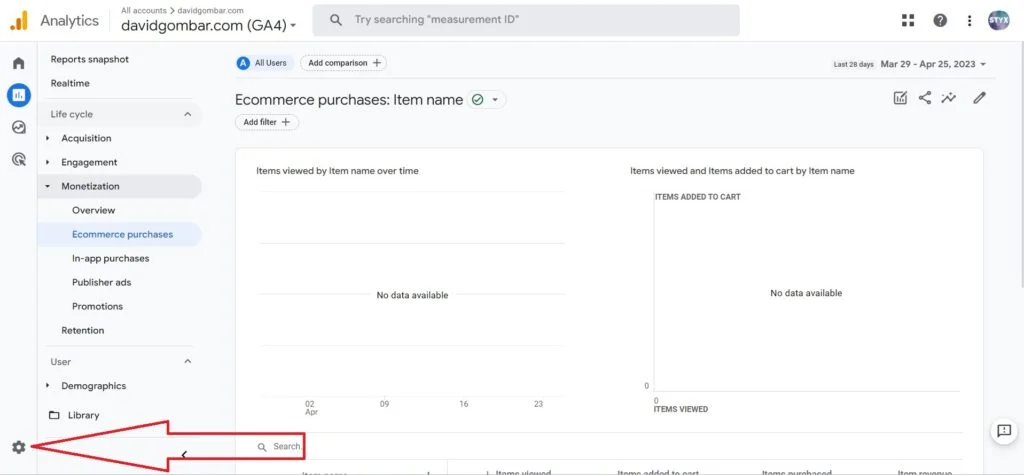Viewport: 1024px width, 475px height.
Task: Open the three-dot more options menu
Action: [969, 20]
